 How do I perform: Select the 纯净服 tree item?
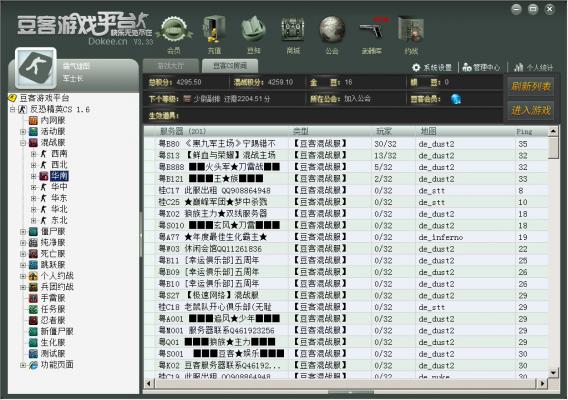[x=53, y=243]
